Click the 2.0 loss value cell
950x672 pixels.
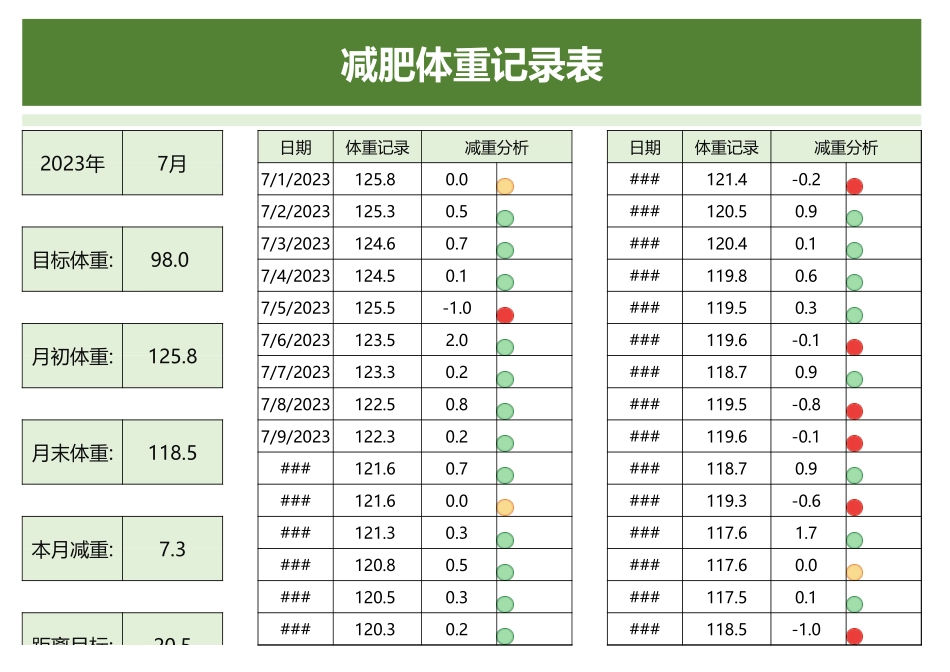[459, 340]
